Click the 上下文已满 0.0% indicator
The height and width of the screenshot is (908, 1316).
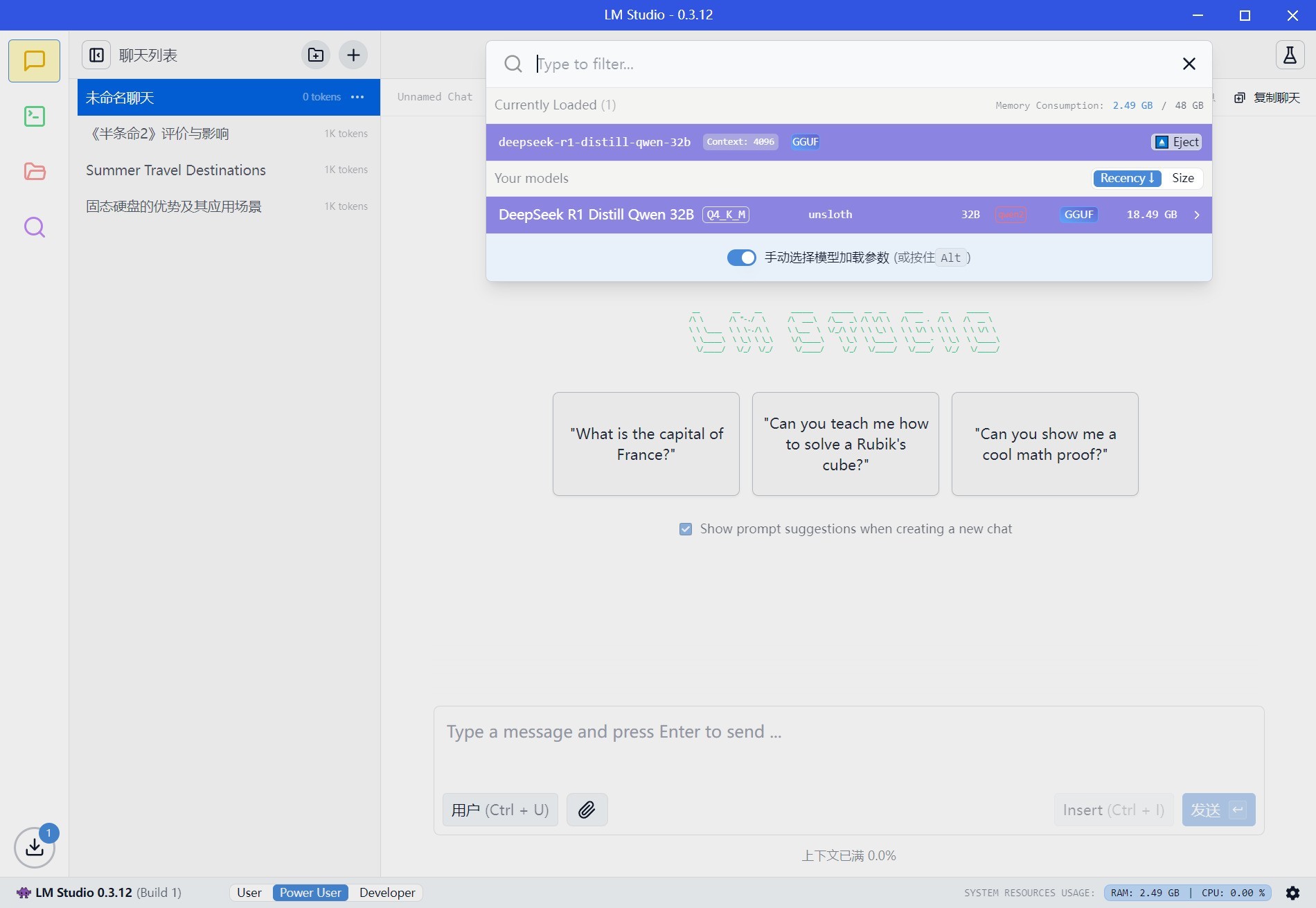click(848, 856)
